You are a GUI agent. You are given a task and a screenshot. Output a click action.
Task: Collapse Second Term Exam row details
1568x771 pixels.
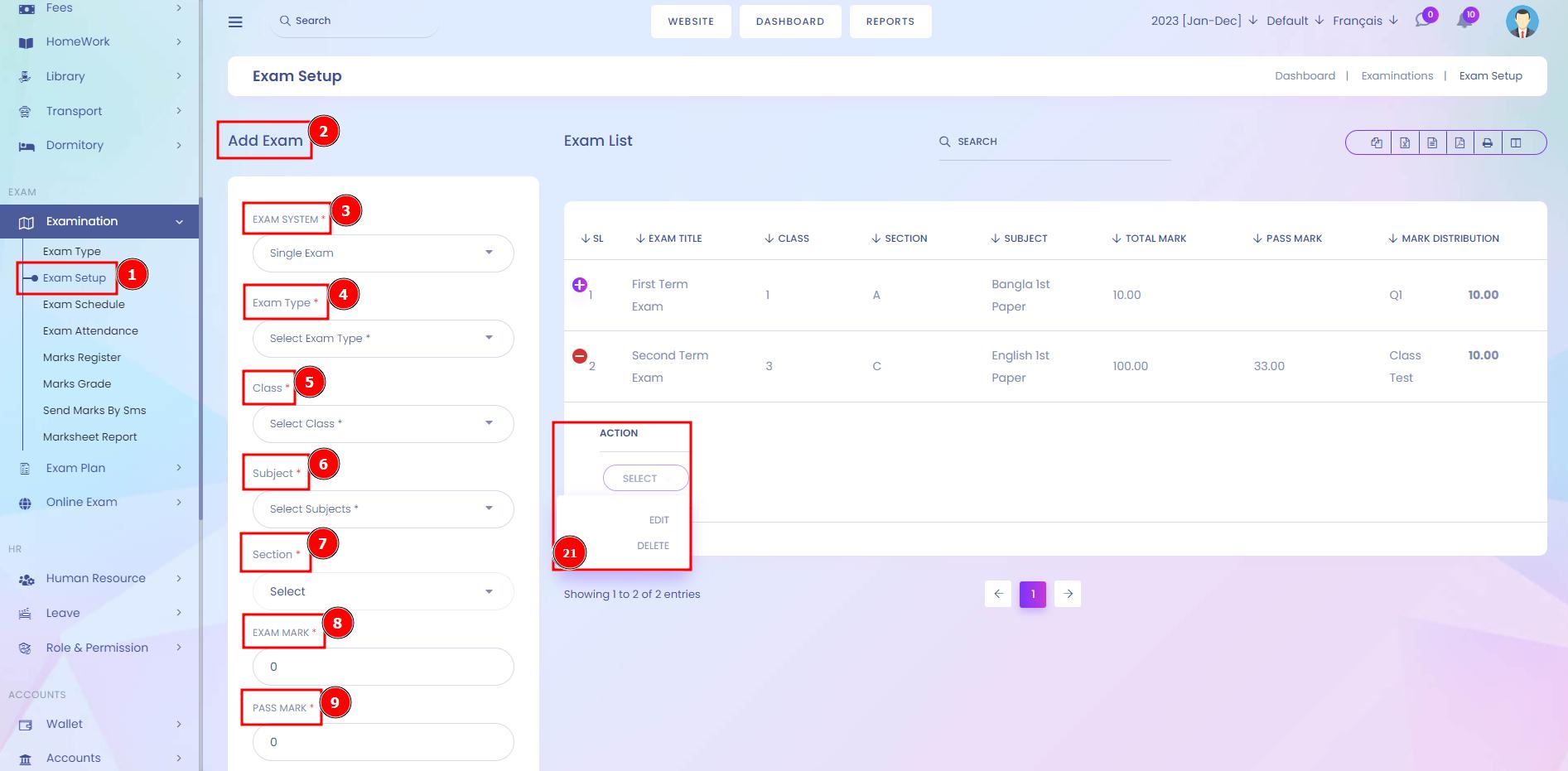(580, 356)
